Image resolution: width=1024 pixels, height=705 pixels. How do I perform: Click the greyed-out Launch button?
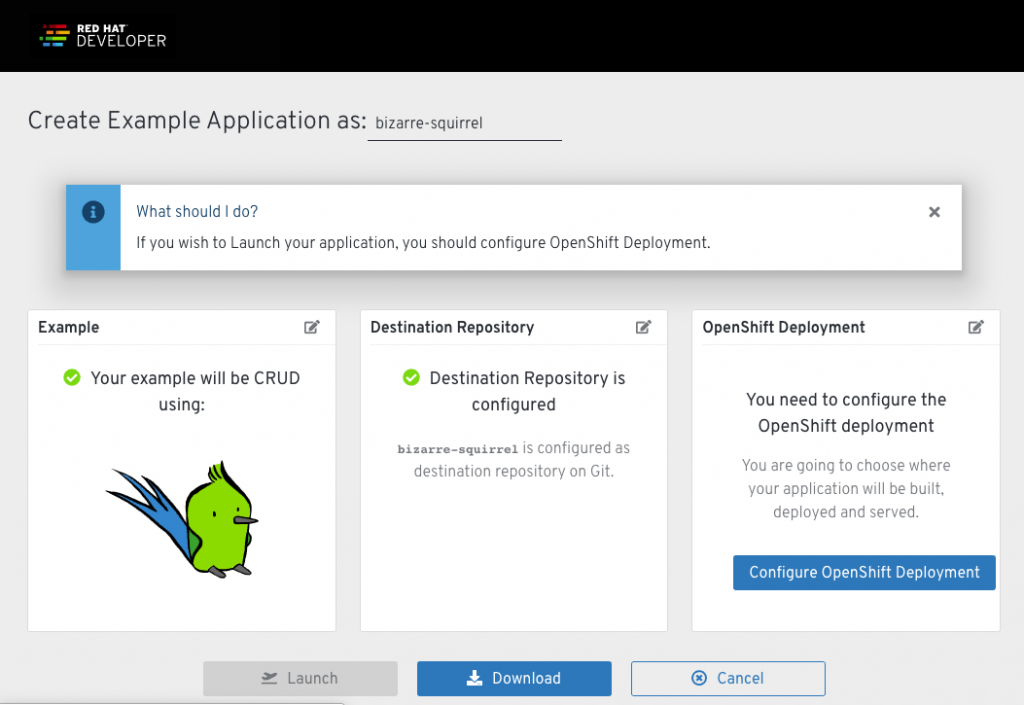[x=300, y=678]
